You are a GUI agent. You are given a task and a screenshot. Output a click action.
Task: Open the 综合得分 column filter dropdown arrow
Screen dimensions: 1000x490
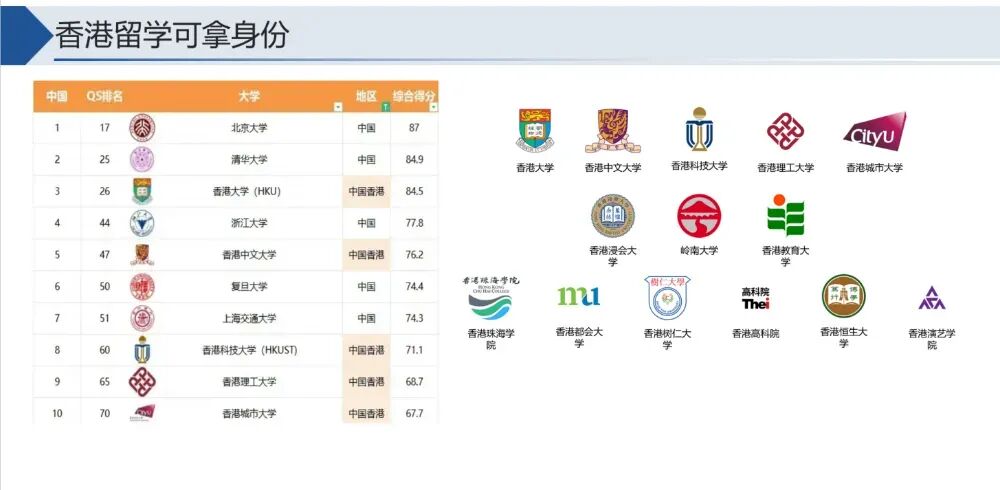[x=434, y=107]
